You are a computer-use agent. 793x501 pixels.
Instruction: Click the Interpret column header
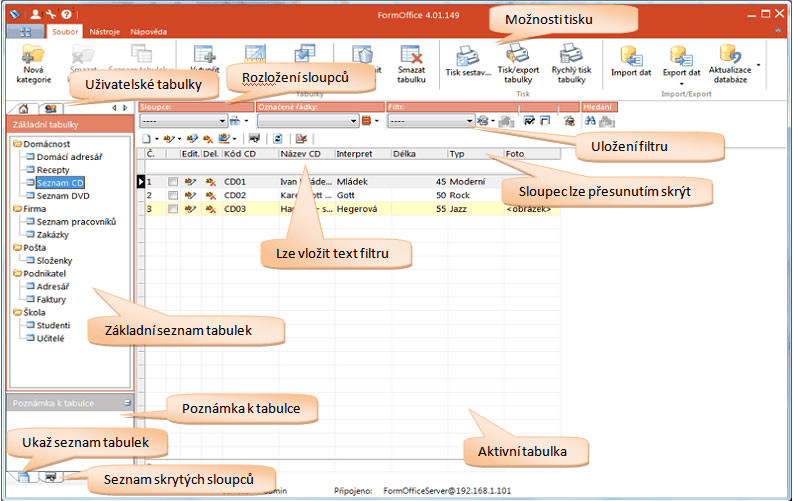click(363, 154)
